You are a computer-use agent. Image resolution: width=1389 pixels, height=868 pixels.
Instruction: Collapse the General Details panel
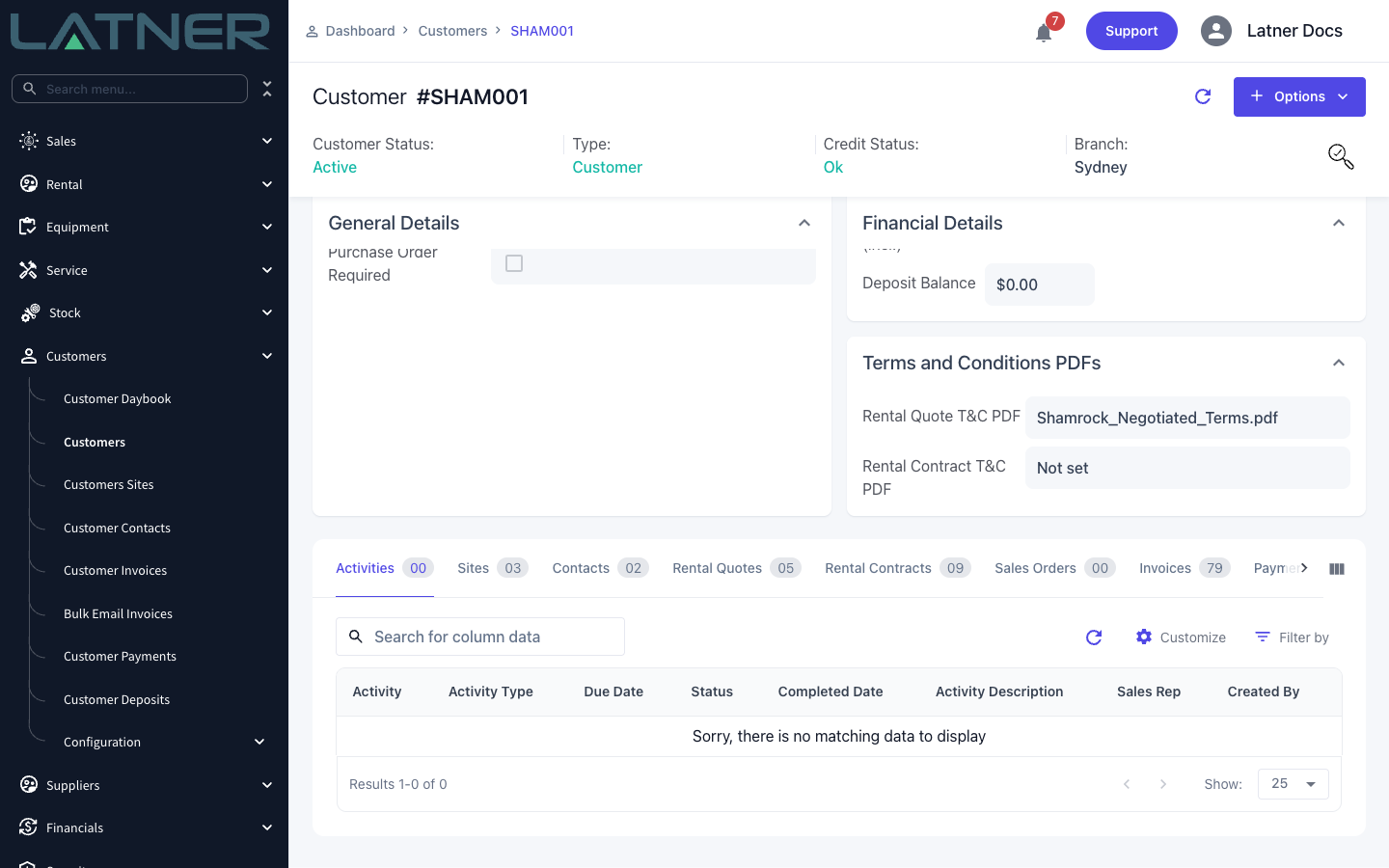point(804,223)
